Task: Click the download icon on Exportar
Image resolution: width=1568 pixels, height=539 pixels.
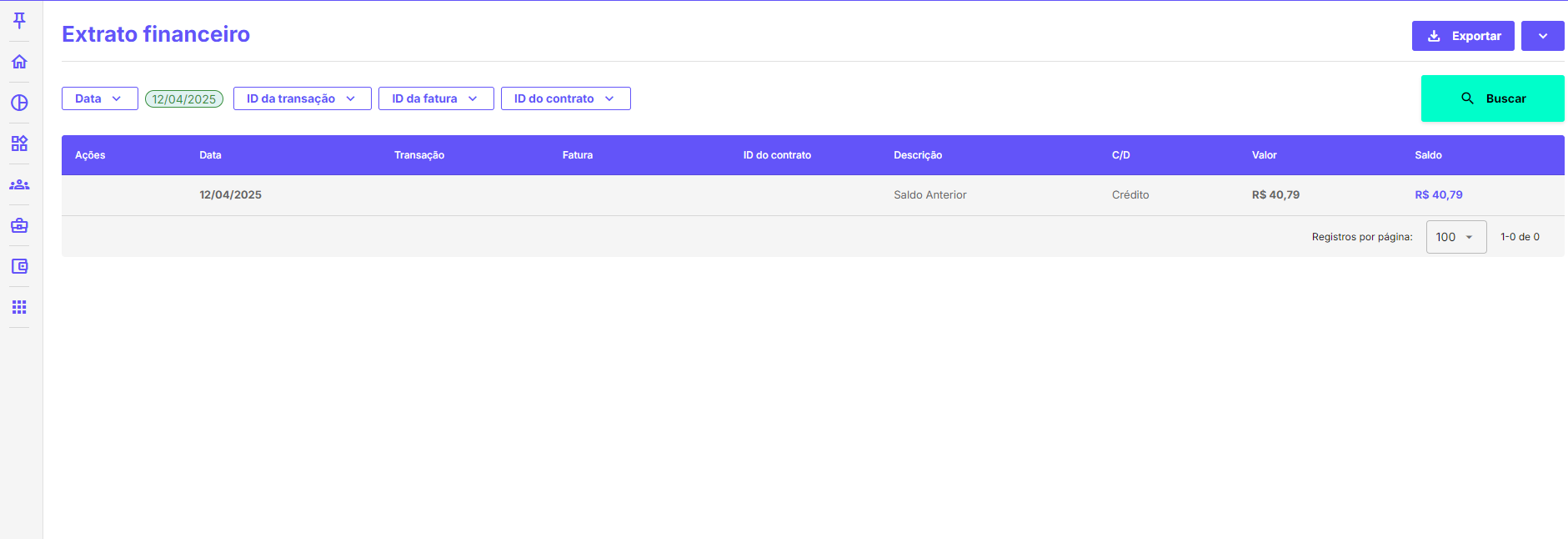Action: click(x=1434, y=36)
